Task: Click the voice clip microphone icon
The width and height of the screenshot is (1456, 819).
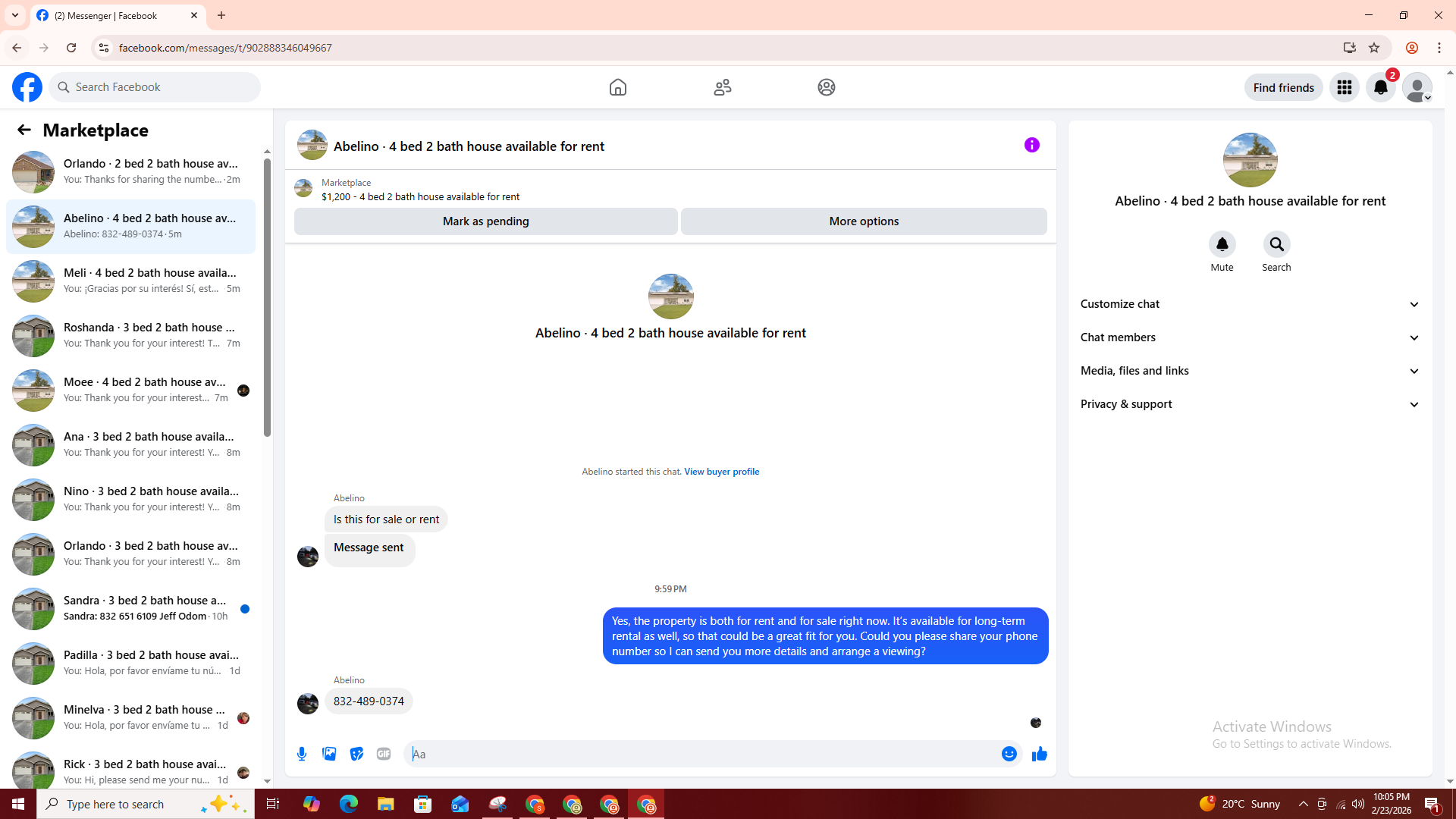Action: [x=302, y=754]
